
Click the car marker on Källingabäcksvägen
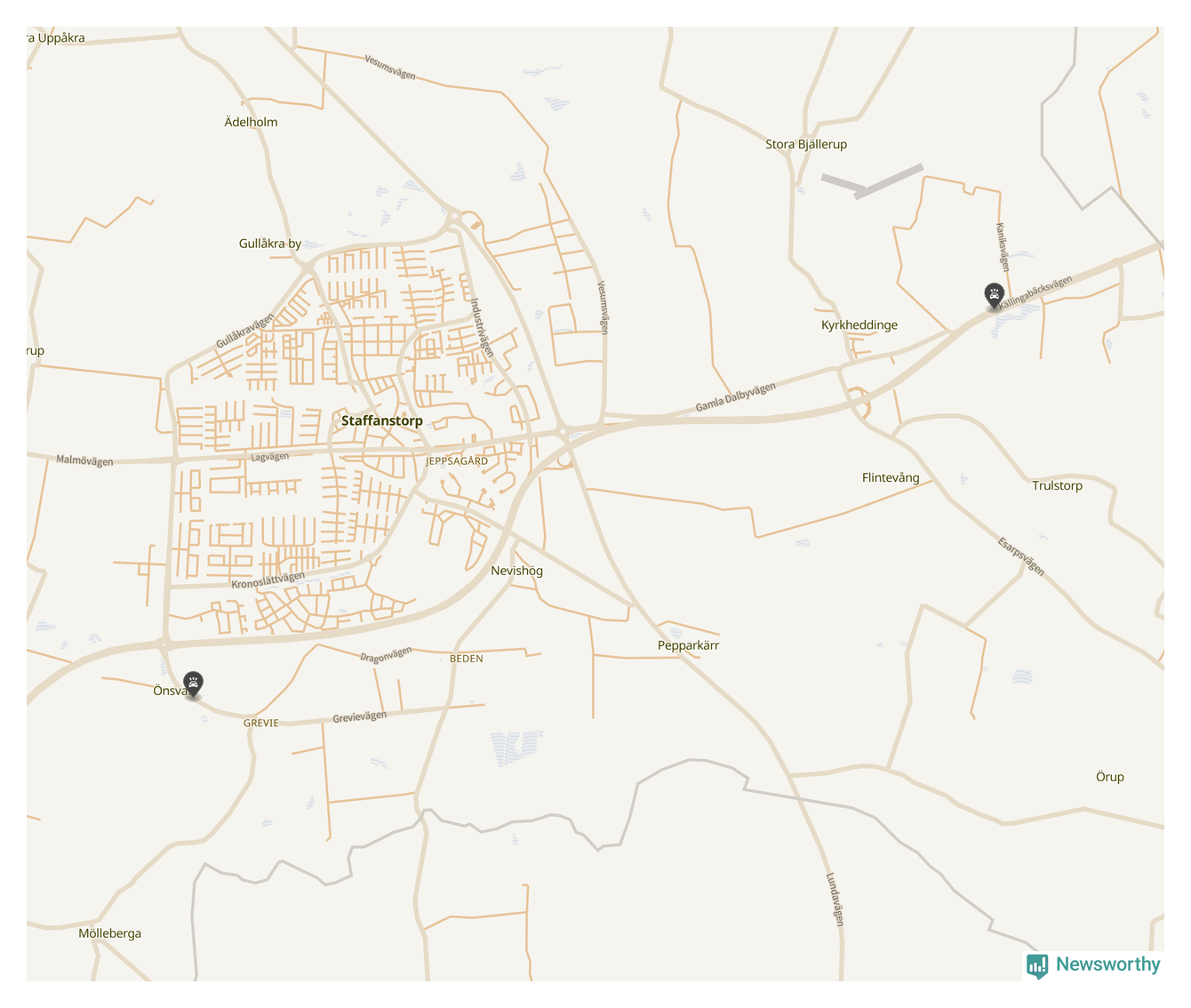pyautogui.click(x=994, y=295)
